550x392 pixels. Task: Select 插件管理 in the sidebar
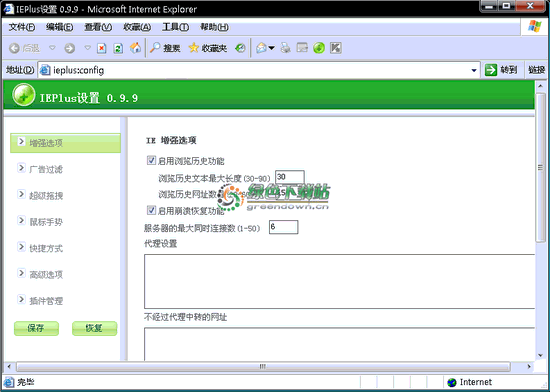point(46,301)
